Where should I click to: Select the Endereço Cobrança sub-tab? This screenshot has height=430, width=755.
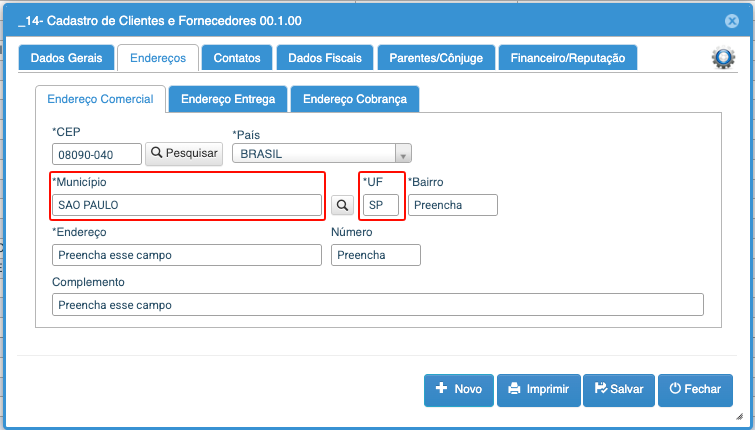click(354, 99)
